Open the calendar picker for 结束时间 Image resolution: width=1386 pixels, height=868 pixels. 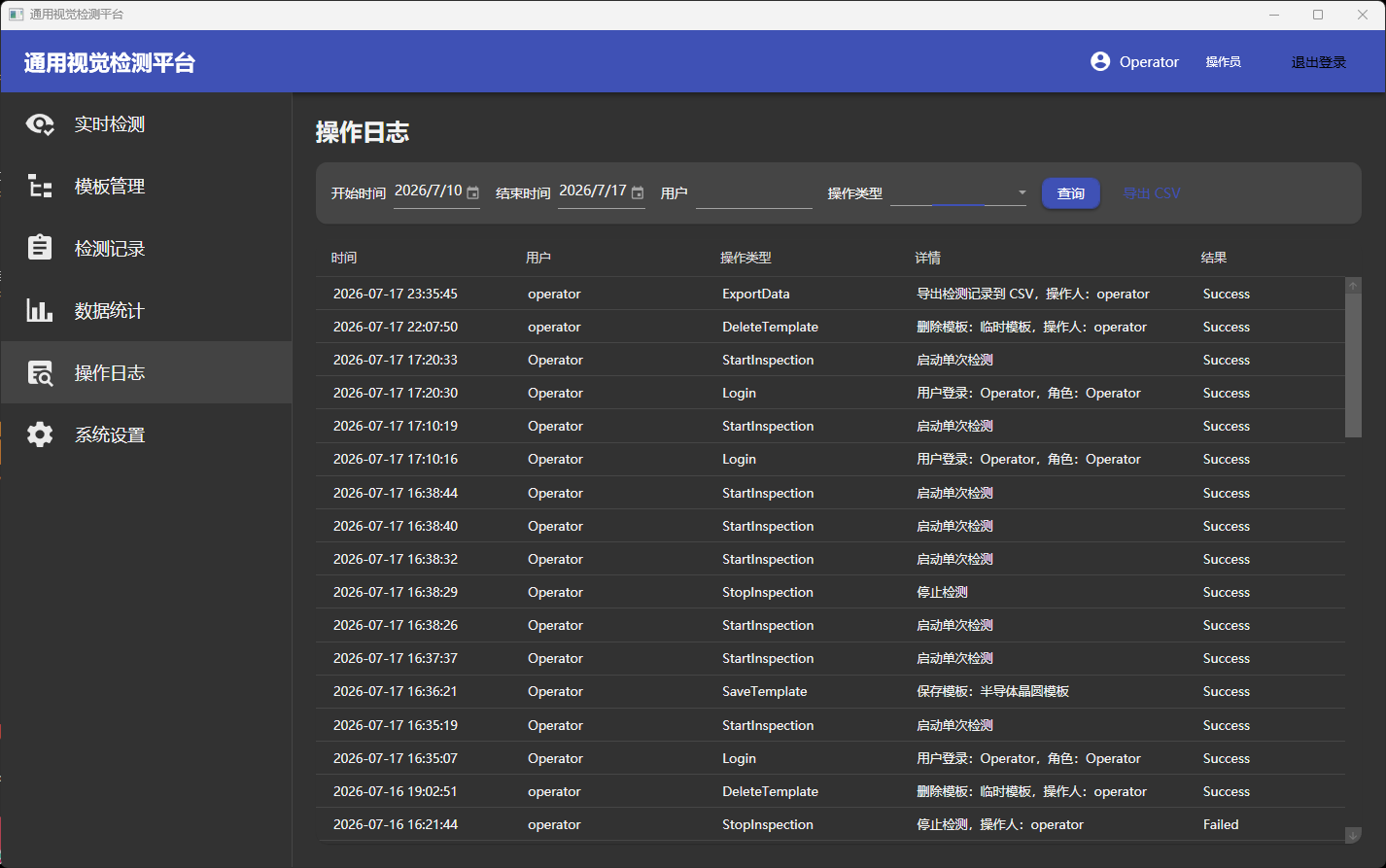click(x=638, y=192)
